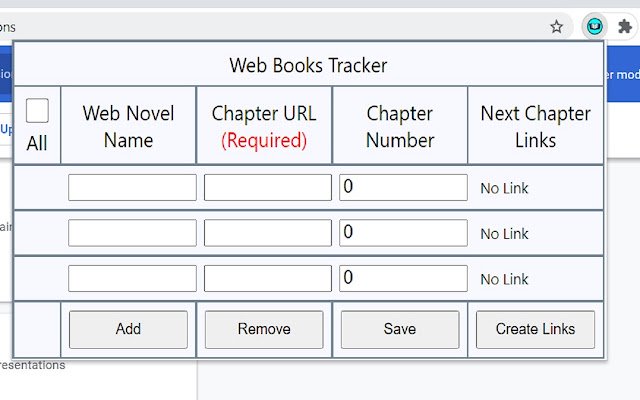
Task: Open the Extensions puzzle piece menu
Action: pyautogui.click(x=624, y=27)
